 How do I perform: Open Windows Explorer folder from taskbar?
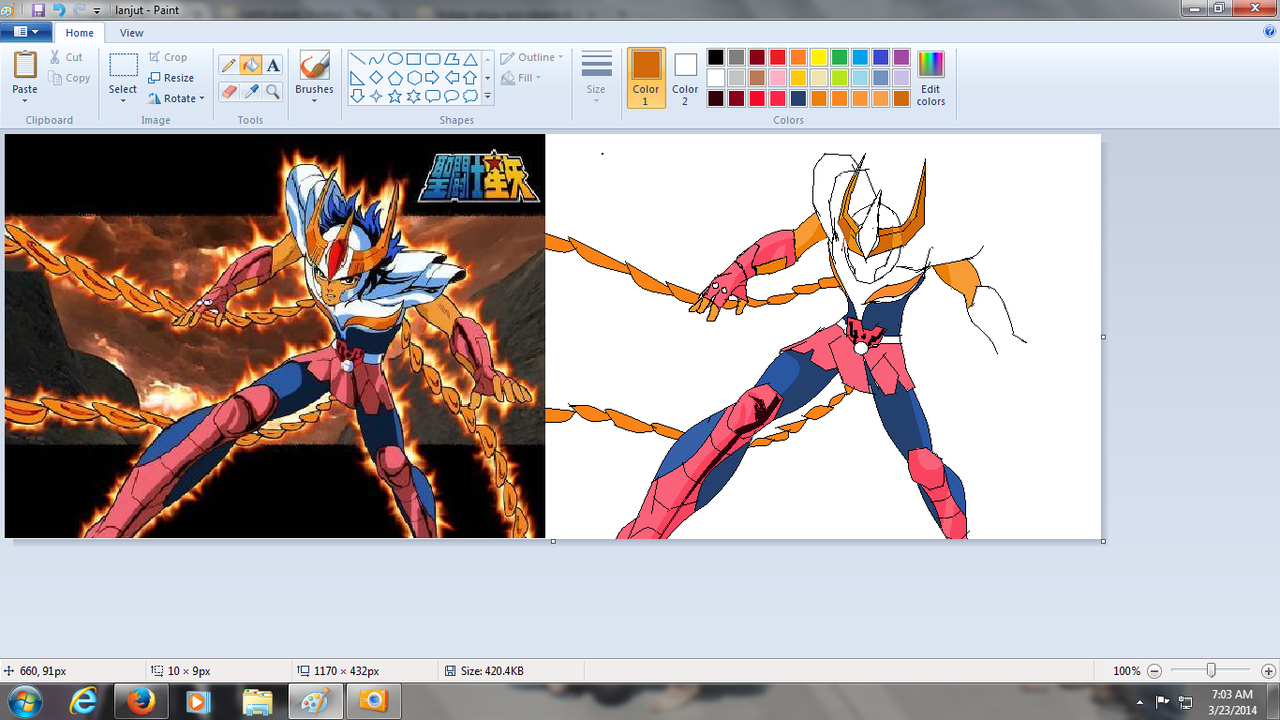(x=257, y=701)
